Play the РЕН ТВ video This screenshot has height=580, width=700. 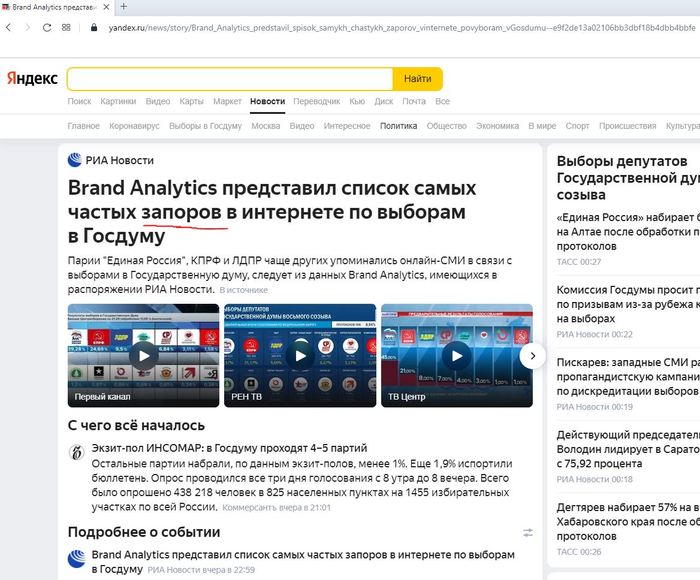click(x=300, y=355)
